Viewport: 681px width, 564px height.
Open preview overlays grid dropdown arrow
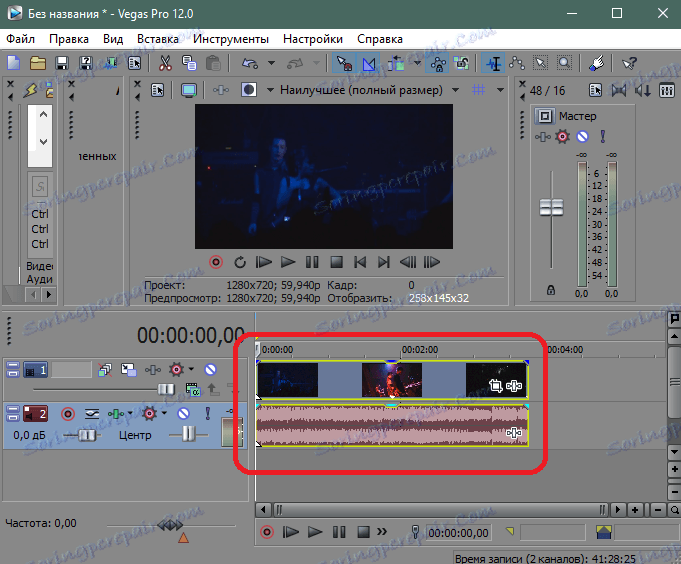(x=500, y=90)
